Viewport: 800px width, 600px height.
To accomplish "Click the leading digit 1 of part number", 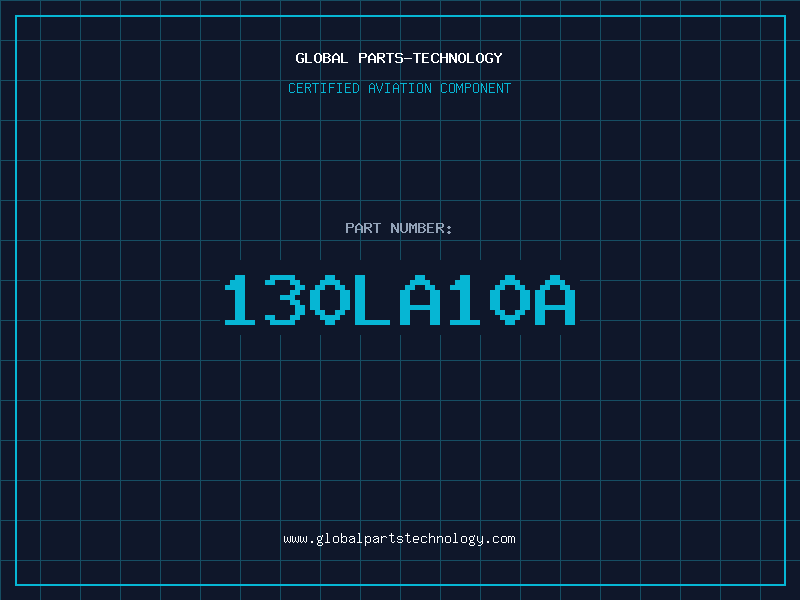I will pyautogui.click(x=240, y=300).
